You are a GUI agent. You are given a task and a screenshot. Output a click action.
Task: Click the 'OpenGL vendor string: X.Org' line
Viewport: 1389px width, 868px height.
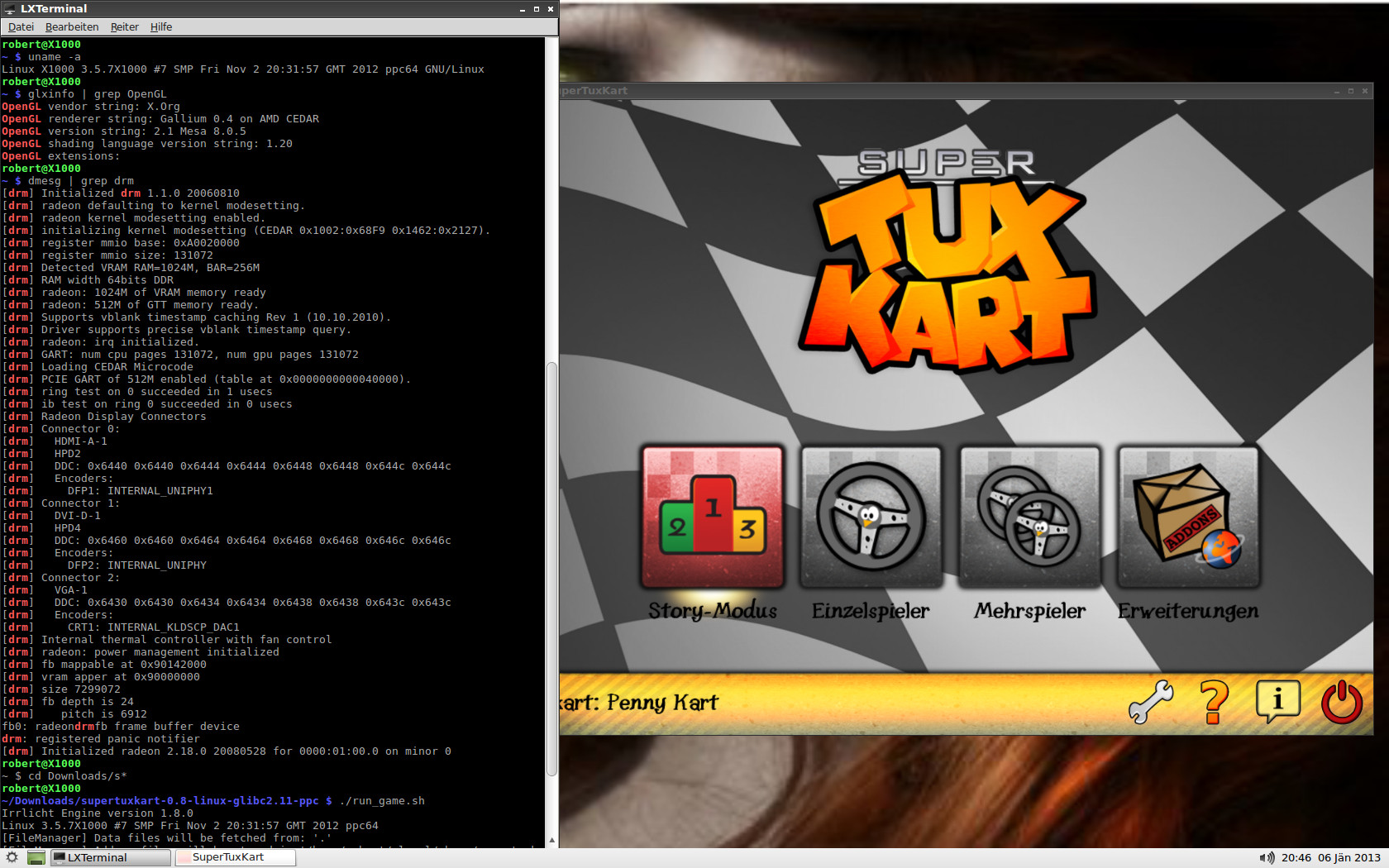click(91, 107)
